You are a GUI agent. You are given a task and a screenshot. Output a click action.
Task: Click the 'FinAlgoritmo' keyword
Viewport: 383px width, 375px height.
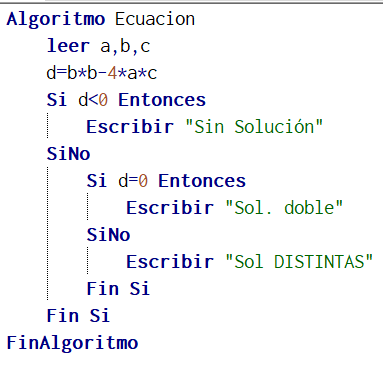point(72,343)
